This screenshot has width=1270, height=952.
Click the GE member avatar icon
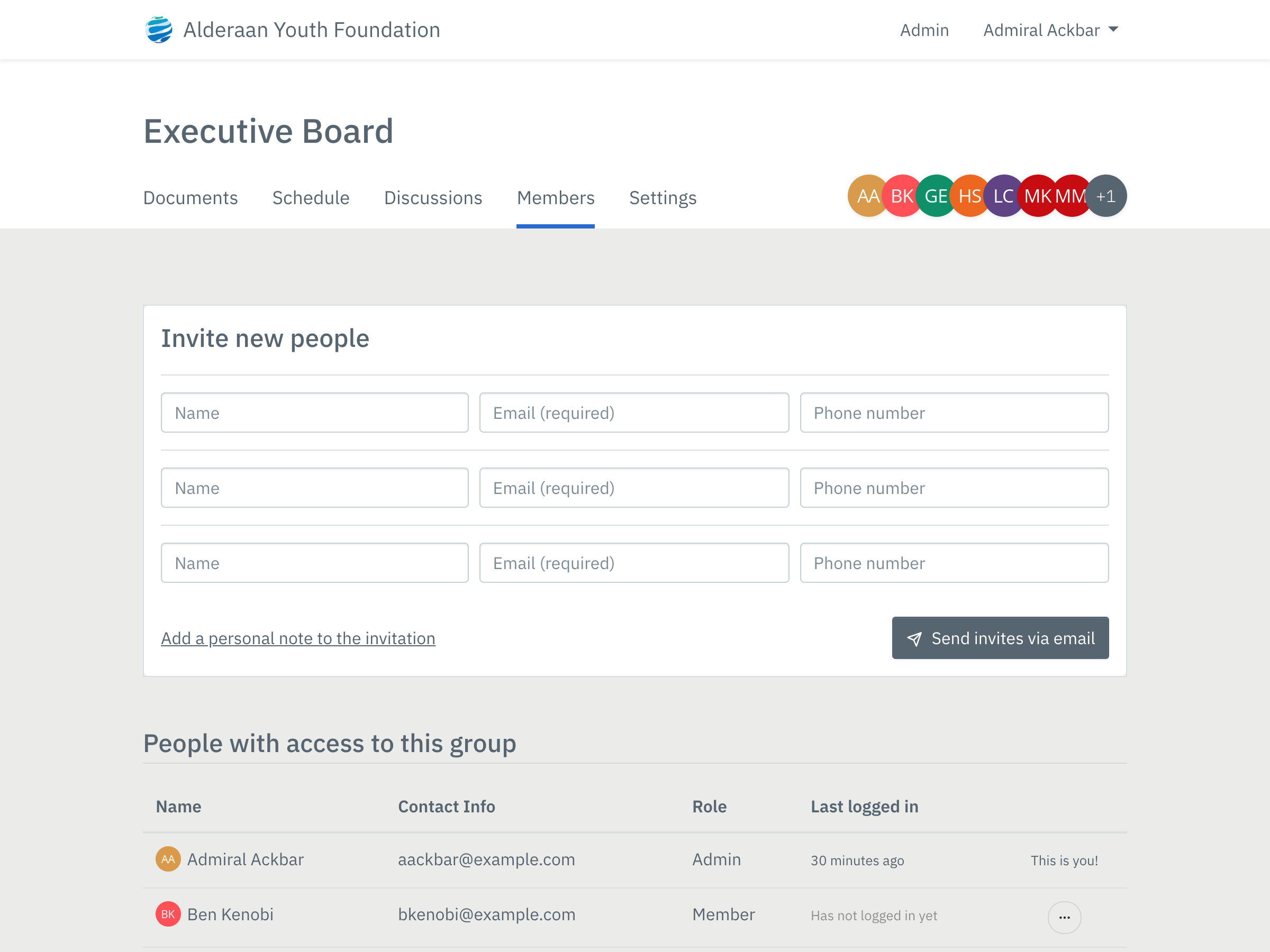click(934, 195)
